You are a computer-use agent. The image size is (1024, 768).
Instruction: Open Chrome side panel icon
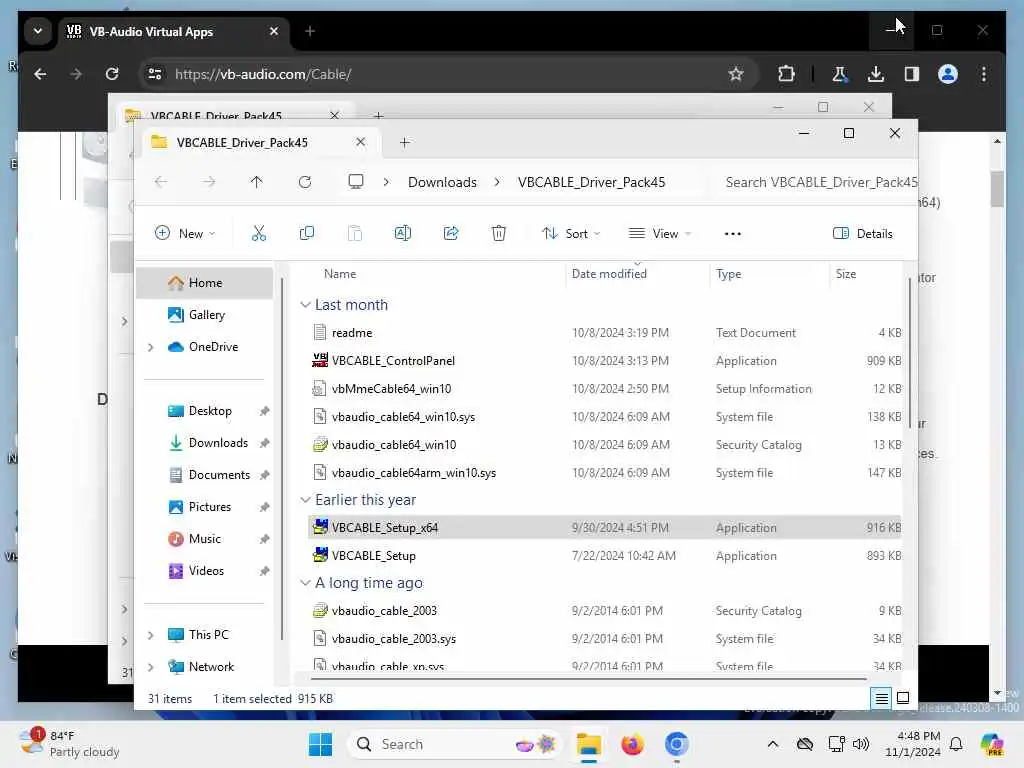[x=912, y=74]
